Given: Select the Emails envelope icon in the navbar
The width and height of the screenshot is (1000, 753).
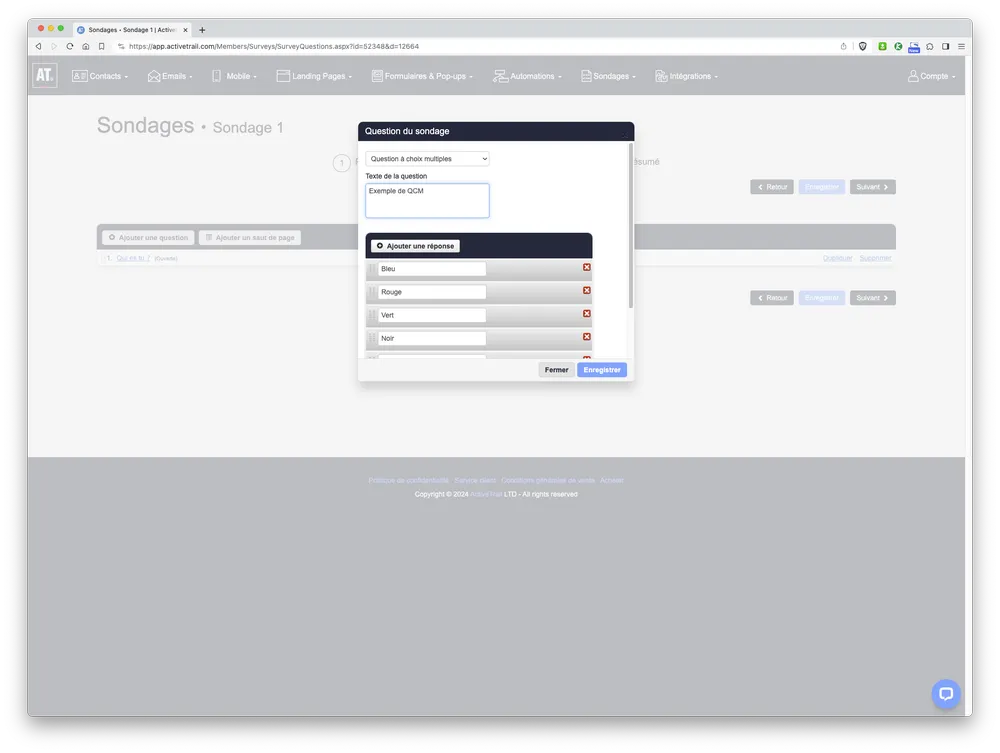Looking at the screenshot, I should (x=152, y=75).
